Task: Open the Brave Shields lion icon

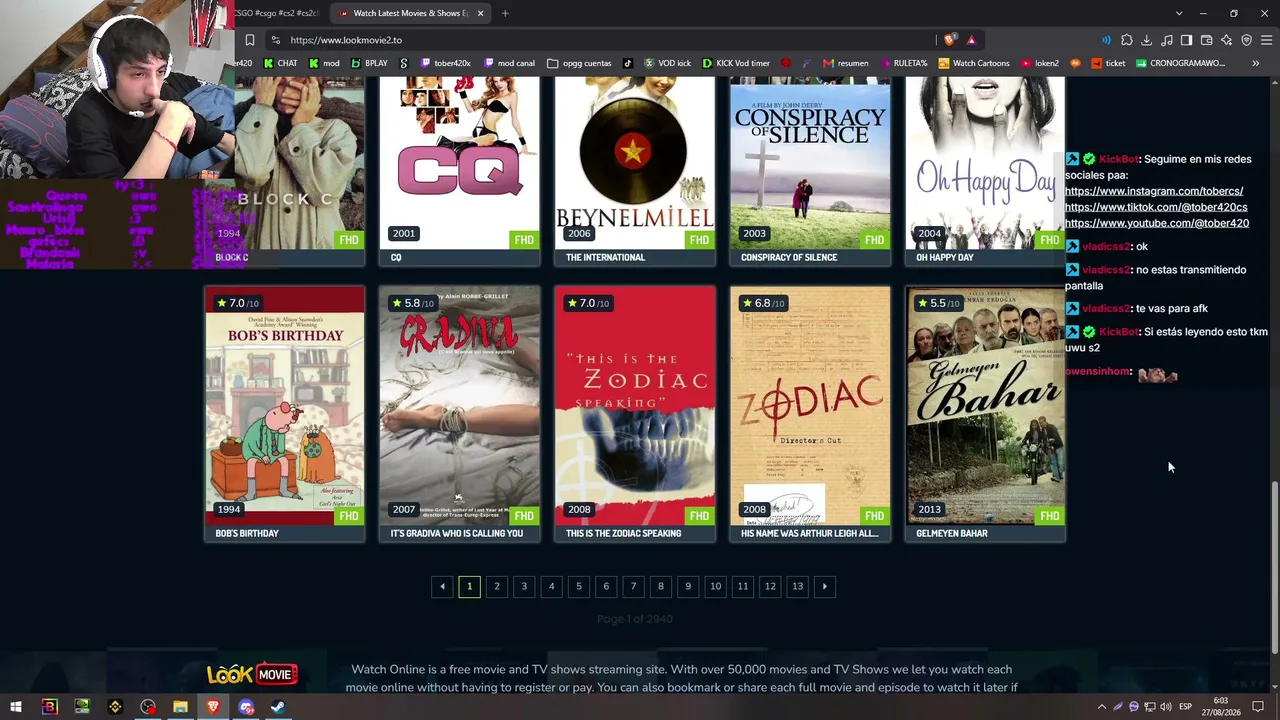Action: coord(949,40)
